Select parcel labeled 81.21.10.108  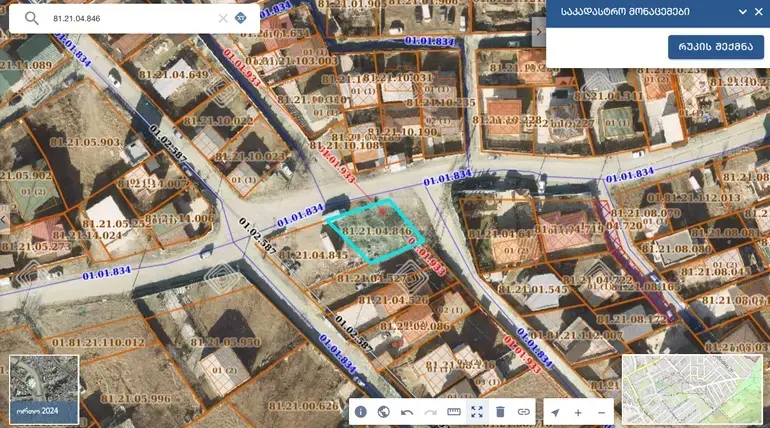pyautogui.click(x=345, y=146)
